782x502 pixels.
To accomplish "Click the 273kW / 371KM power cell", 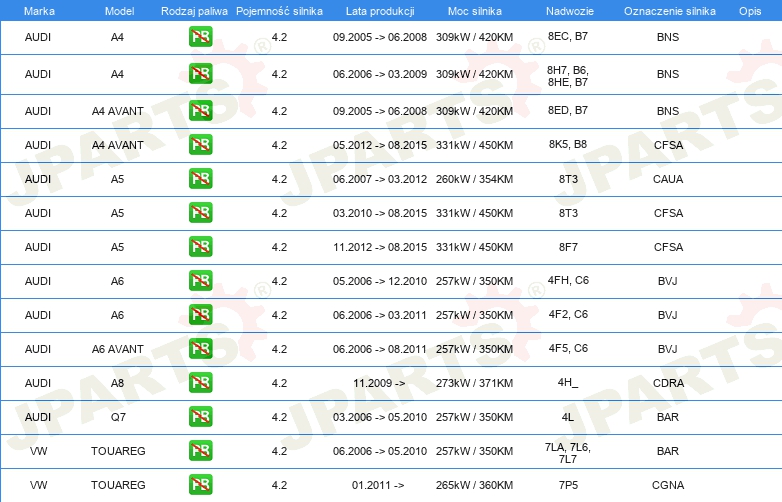I will click(x=475, y=383).
